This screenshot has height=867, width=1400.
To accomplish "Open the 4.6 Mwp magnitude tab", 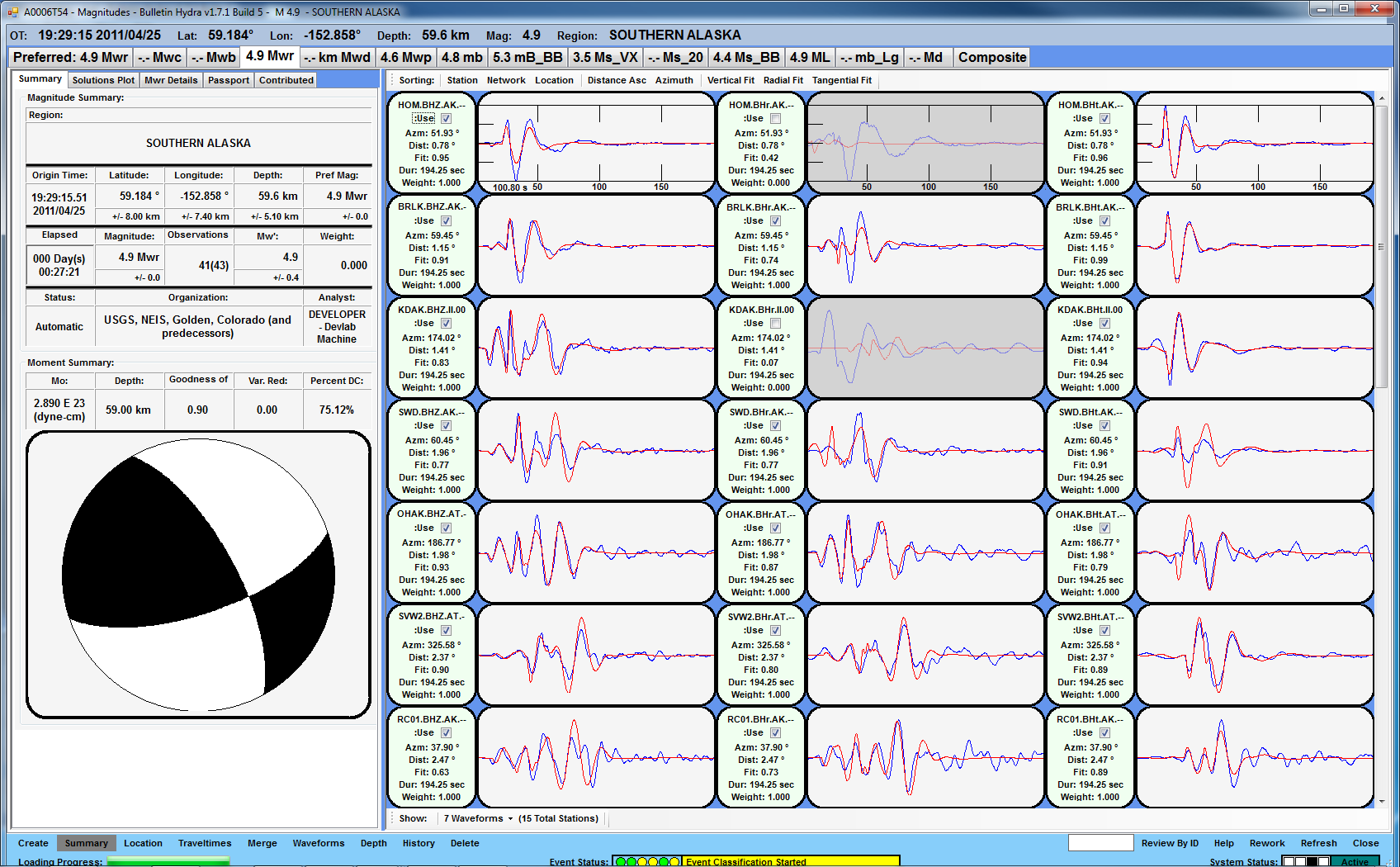I will click(405, 57).
